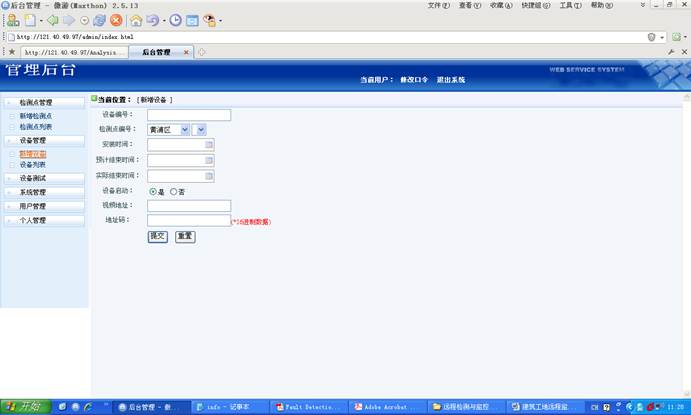Viewport: 691px width, 415px height.
Task: Open calendar picker for 预计结束时间 field
Action: tap(209, 160)
